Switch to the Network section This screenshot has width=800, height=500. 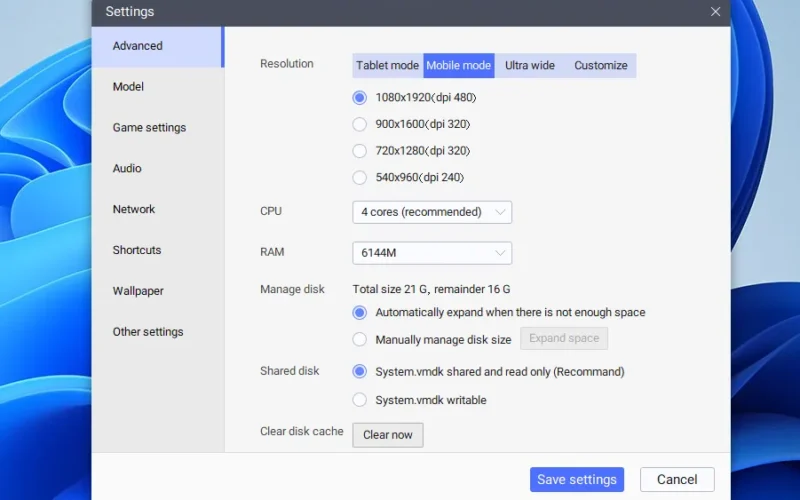tap(158, 209)
